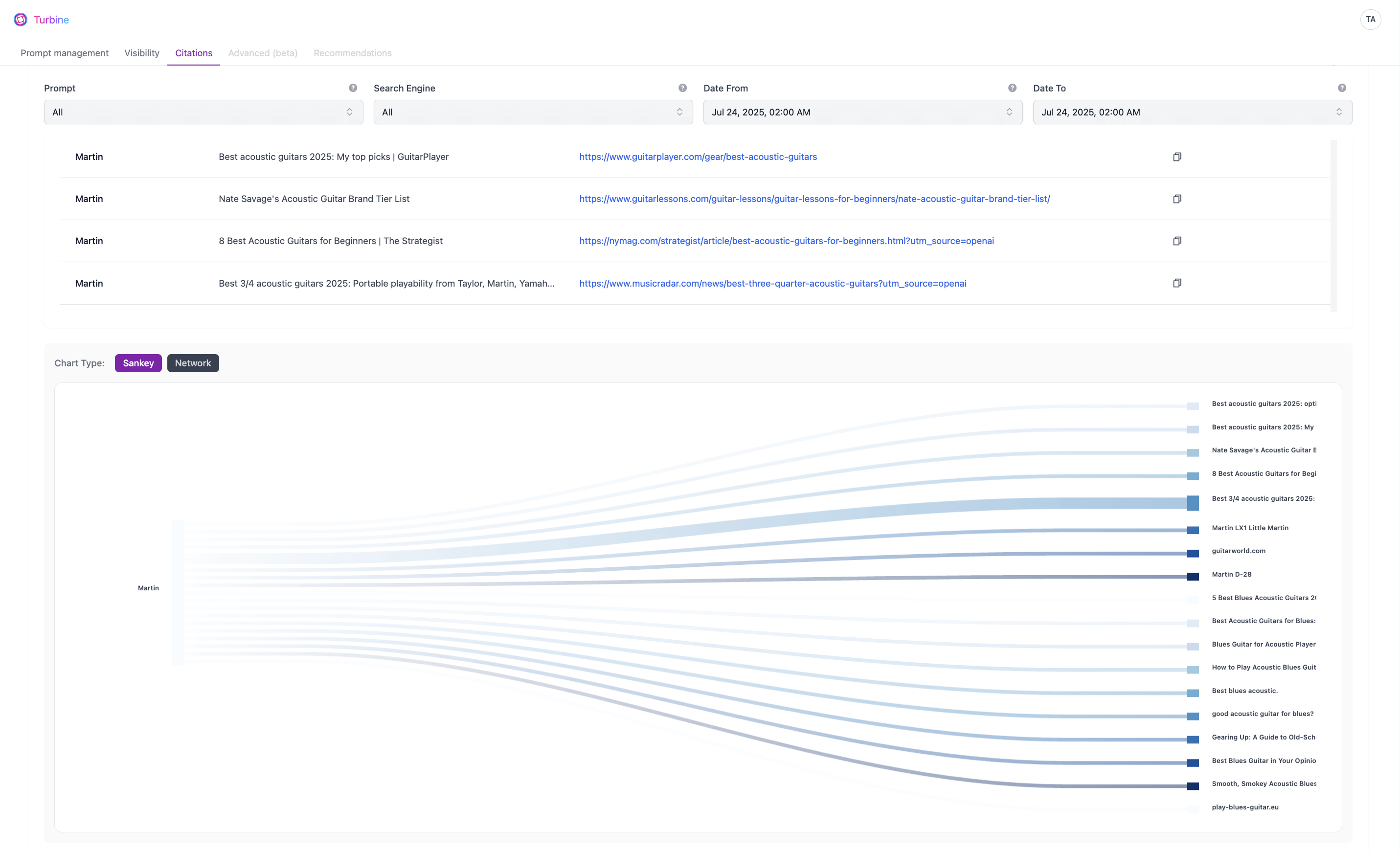Screen dimensions: 1400x851
Task: Click the Martin D-28 Sankey node square
Action: tap(1193, 577)
